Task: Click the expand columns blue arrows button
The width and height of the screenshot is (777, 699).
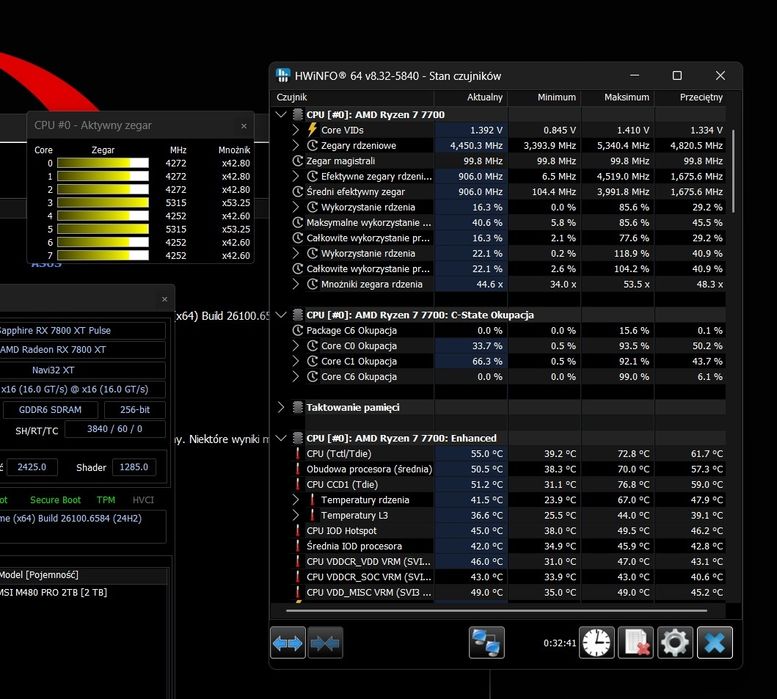Action: [x=287, y=643]
